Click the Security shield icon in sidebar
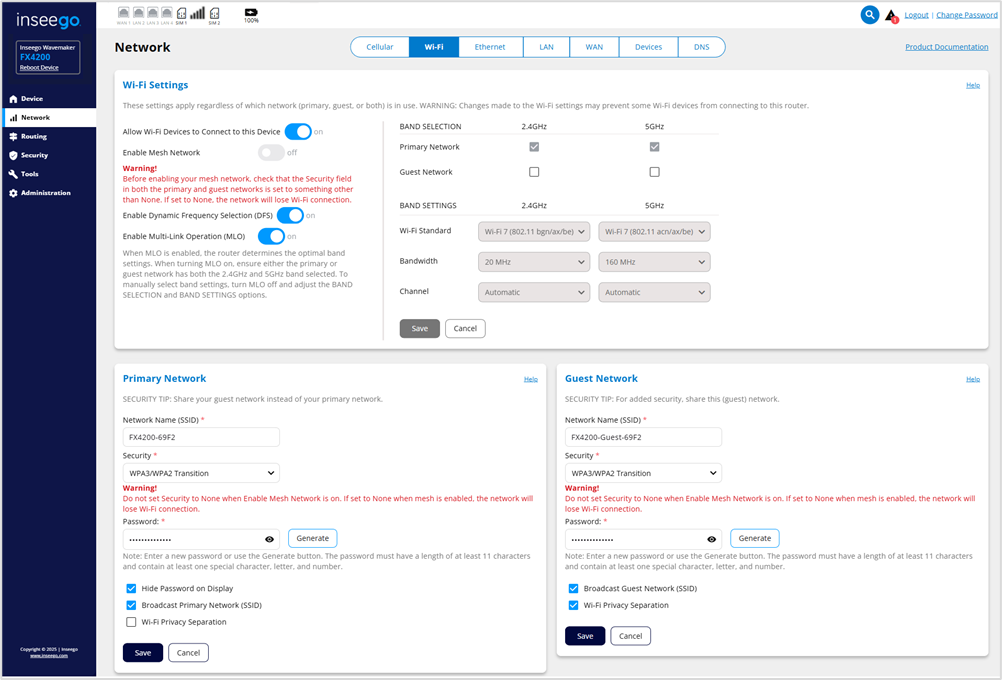Viewport: 1002px width, 680px height. point(13,155)
